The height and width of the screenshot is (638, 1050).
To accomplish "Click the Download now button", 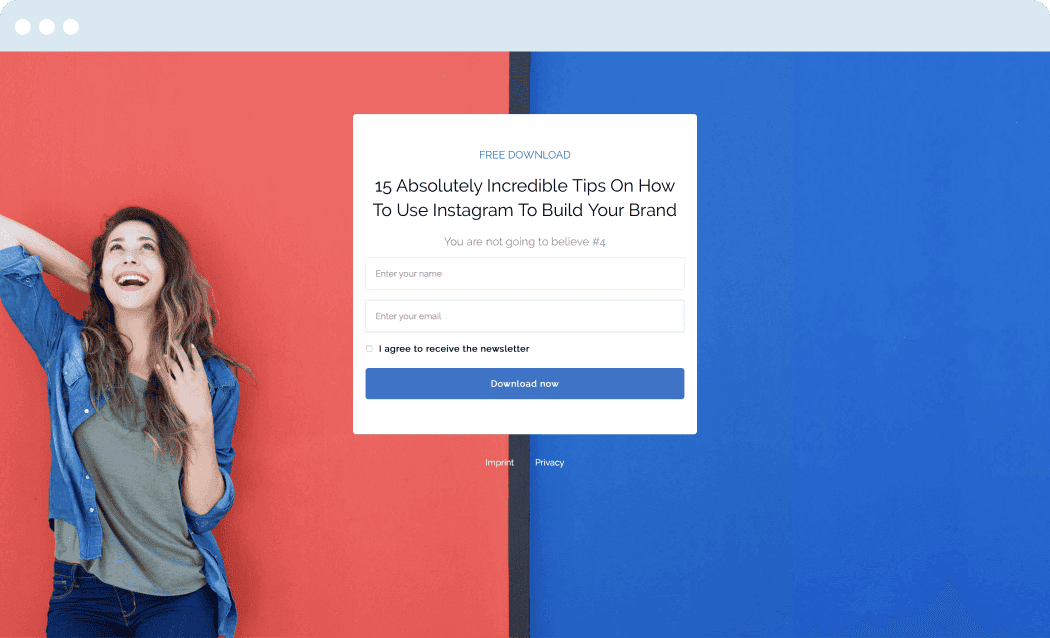I will [524, 384].
